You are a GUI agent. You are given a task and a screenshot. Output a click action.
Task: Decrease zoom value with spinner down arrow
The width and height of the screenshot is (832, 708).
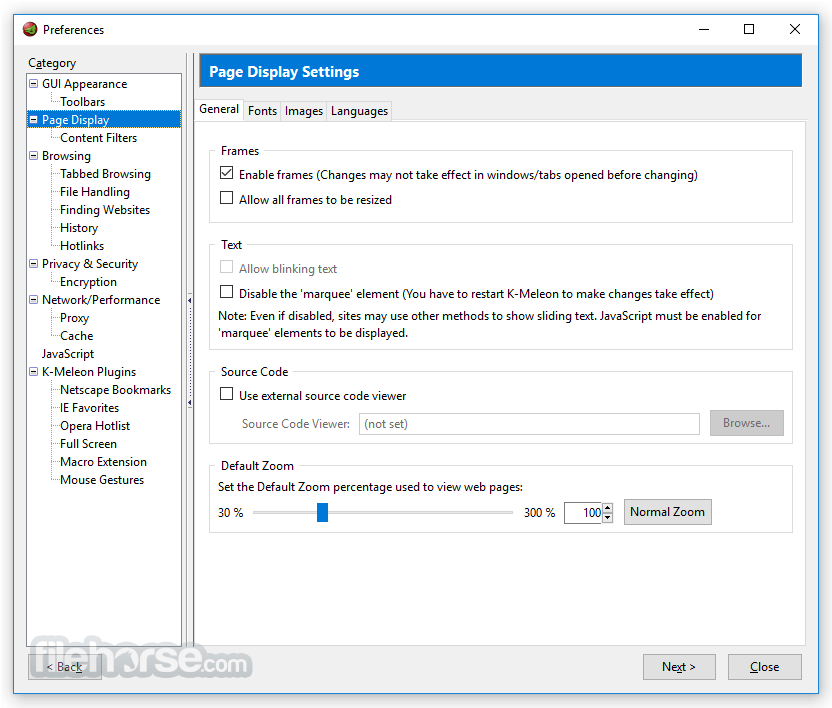pyautogui.click(x=608, y=518)
